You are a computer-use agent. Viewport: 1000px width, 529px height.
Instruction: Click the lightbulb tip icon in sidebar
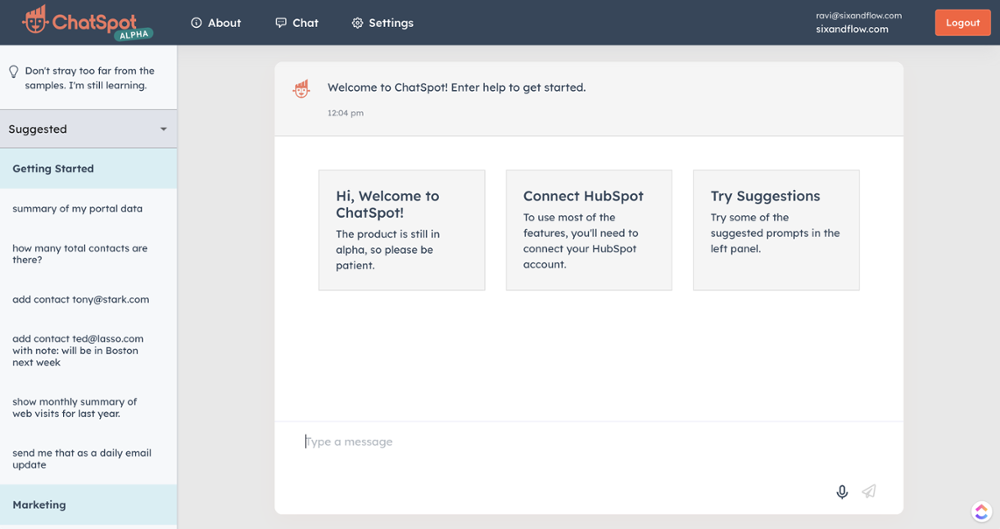13,71
